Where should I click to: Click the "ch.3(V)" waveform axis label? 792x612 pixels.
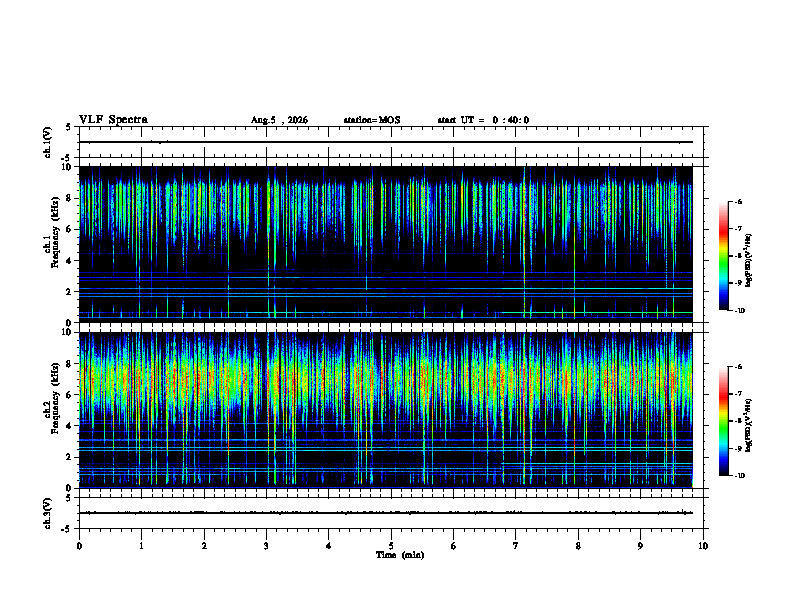click(47, 514)
